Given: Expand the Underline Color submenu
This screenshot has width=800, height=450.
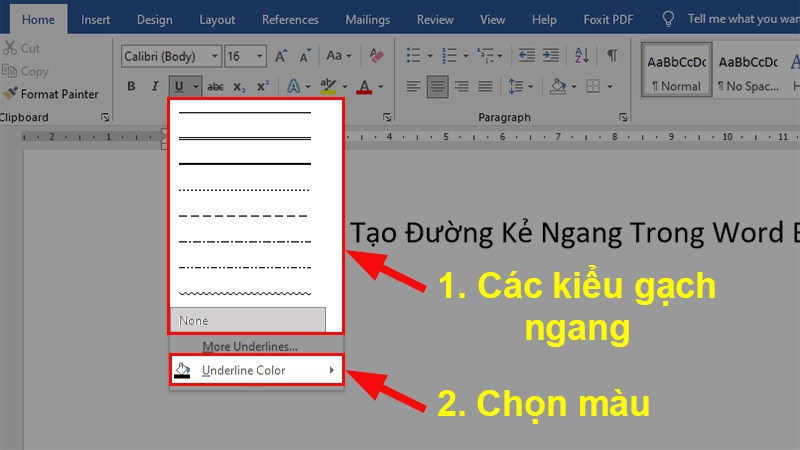Looking at the screenshot, I should 256,371.
